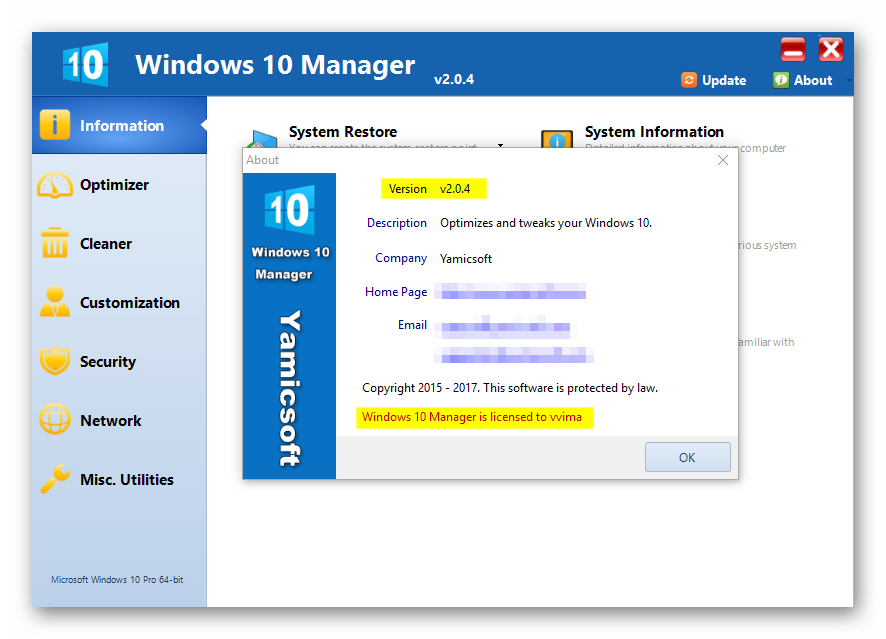Click the Update button label
The height and width of the screenshot is (639, 886).
pos(724,80)
